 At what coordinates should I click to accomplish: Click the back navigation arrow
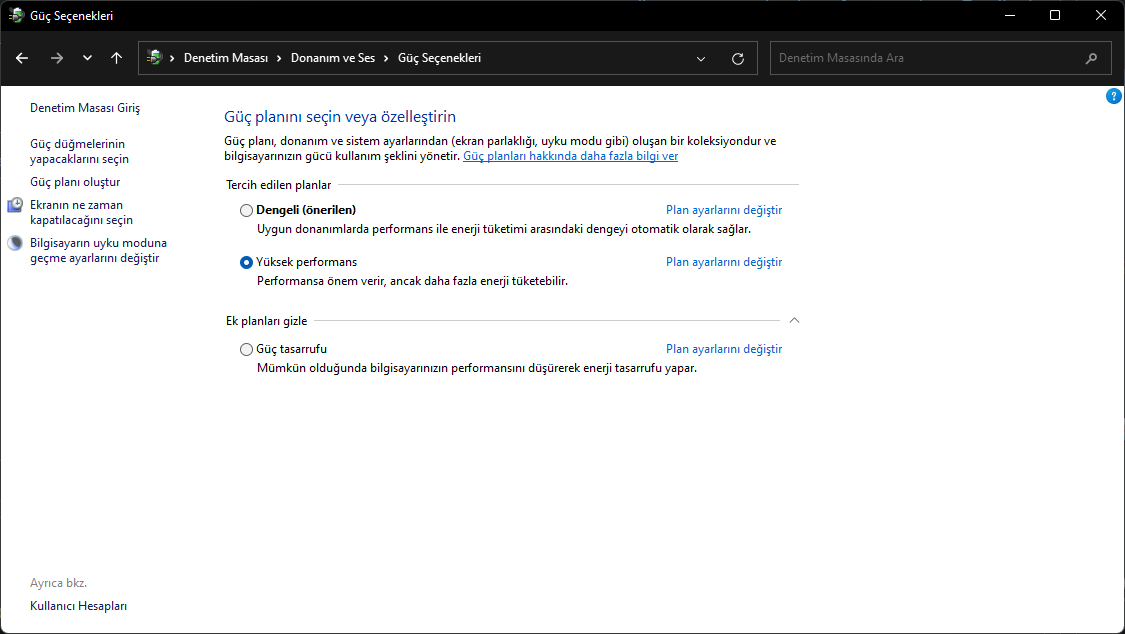(22, 58)
